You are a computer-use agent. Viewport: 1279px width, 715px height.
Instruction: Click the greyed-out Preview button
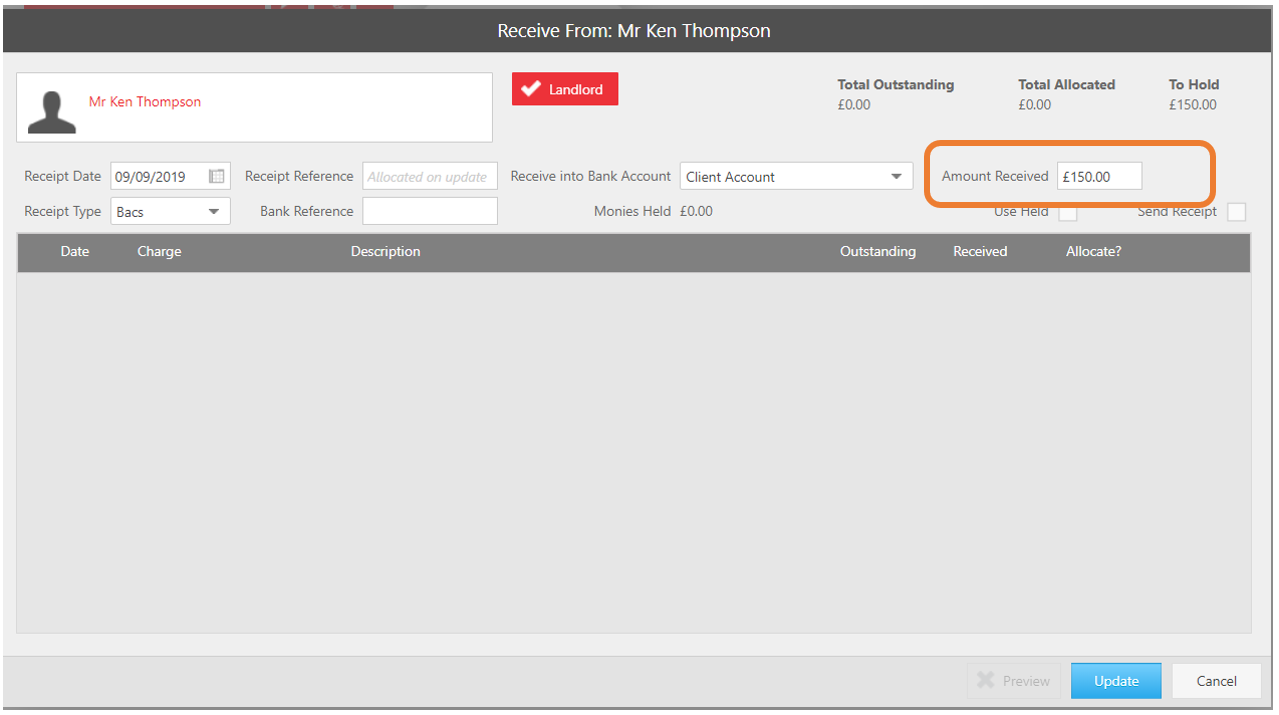point(1014,681)
